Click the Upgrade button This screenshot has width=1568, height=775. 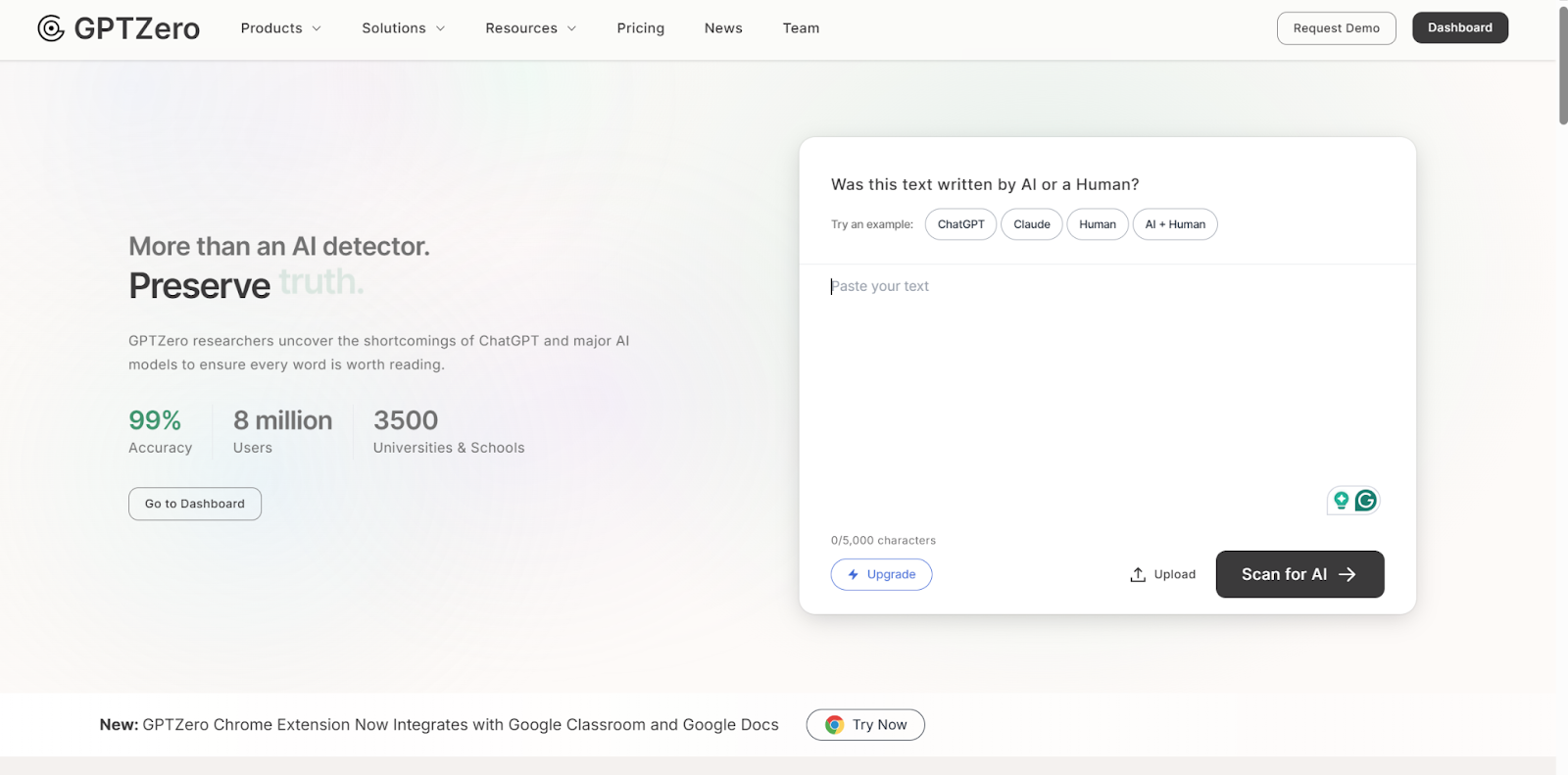click(x=882, y=574)
